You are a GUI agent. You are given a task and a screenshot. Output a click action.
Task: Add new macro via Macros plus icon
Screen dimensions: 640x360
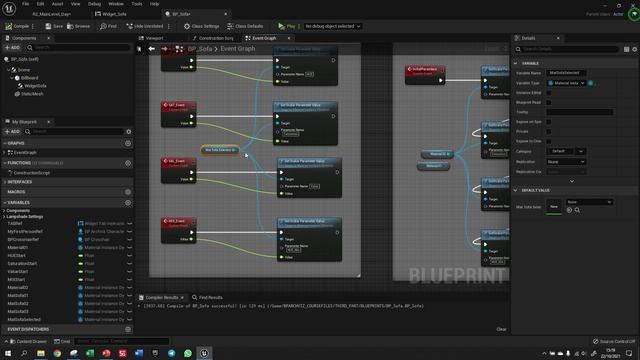pos(128,192)
